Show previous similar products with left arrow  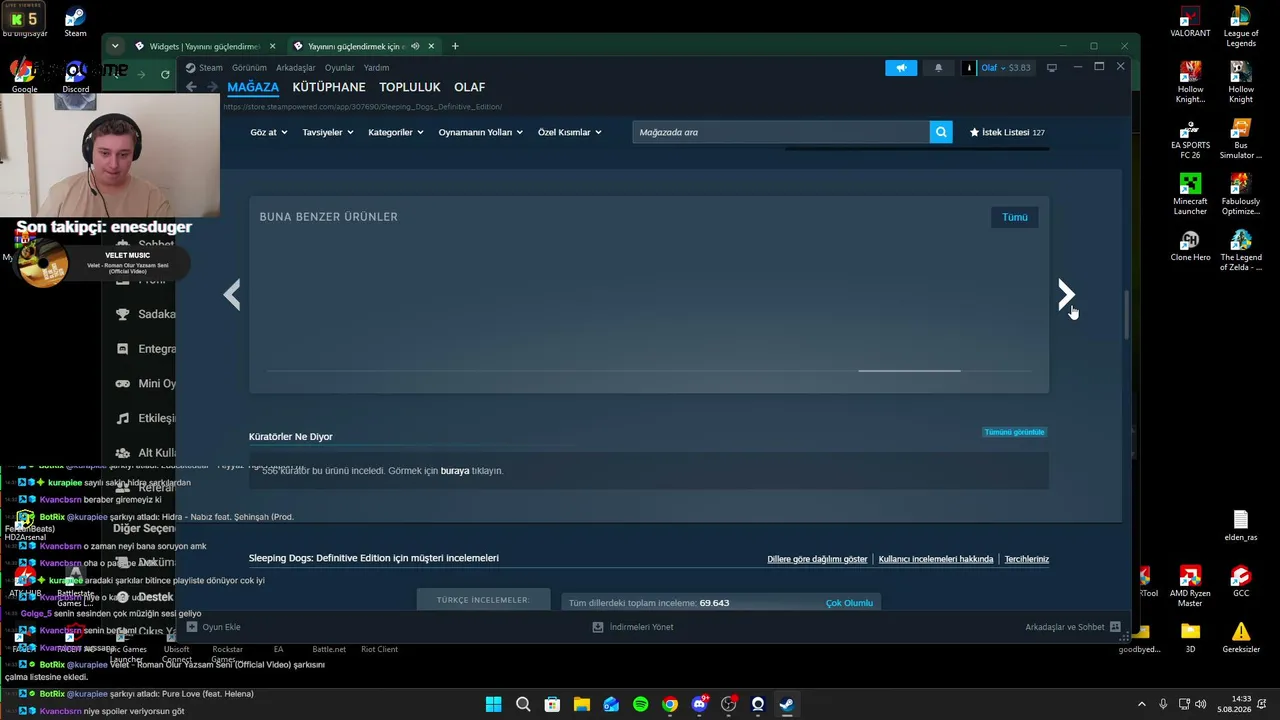[232, 294]
